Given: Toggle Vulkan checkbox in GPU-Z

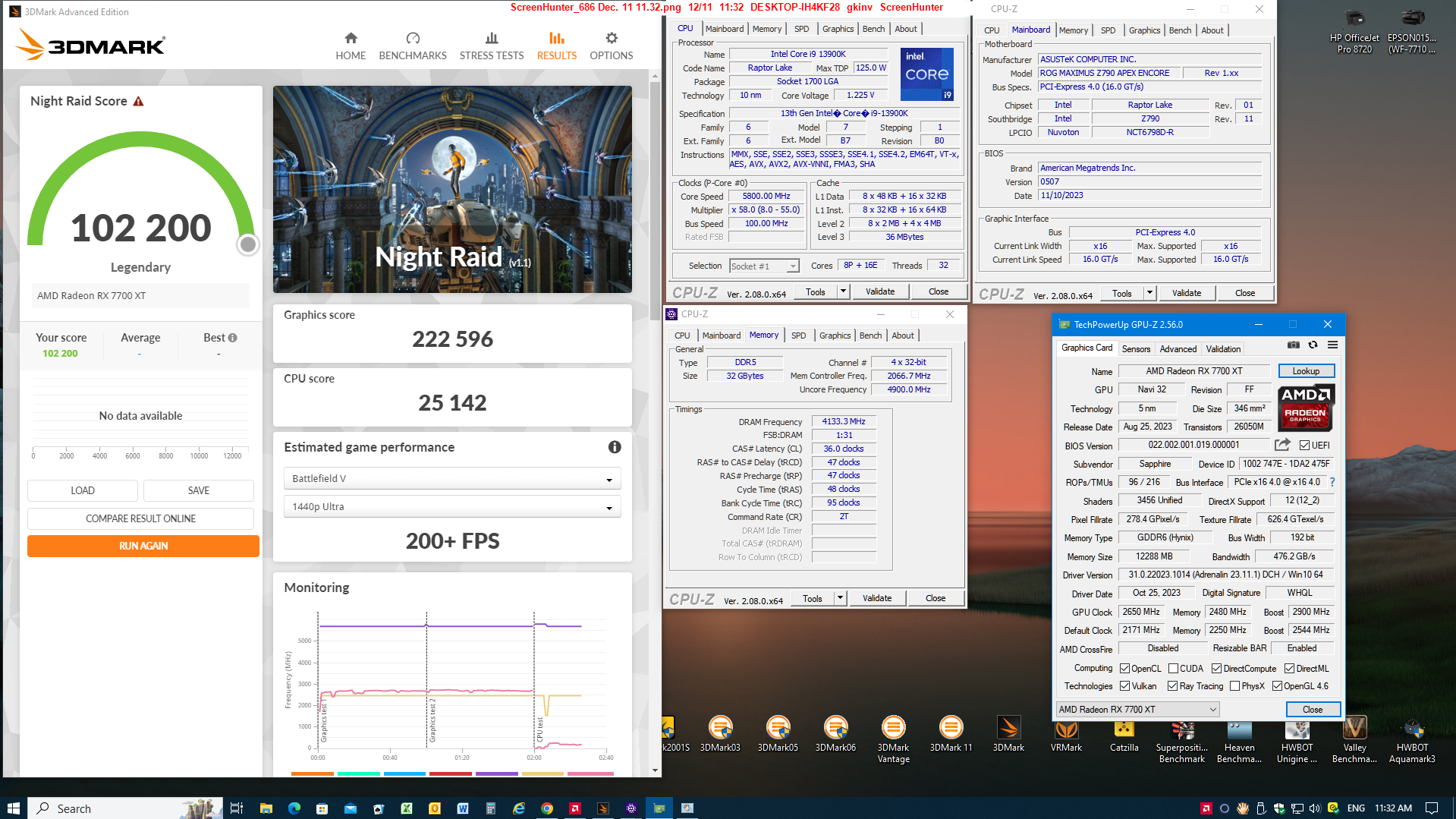Looking at the screenshot, I should 1125,686.
